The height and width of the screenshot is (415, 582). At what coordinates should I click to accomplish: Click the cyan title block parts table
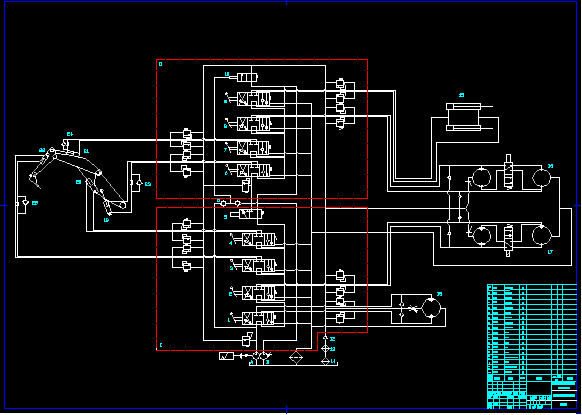coord(532,346)
